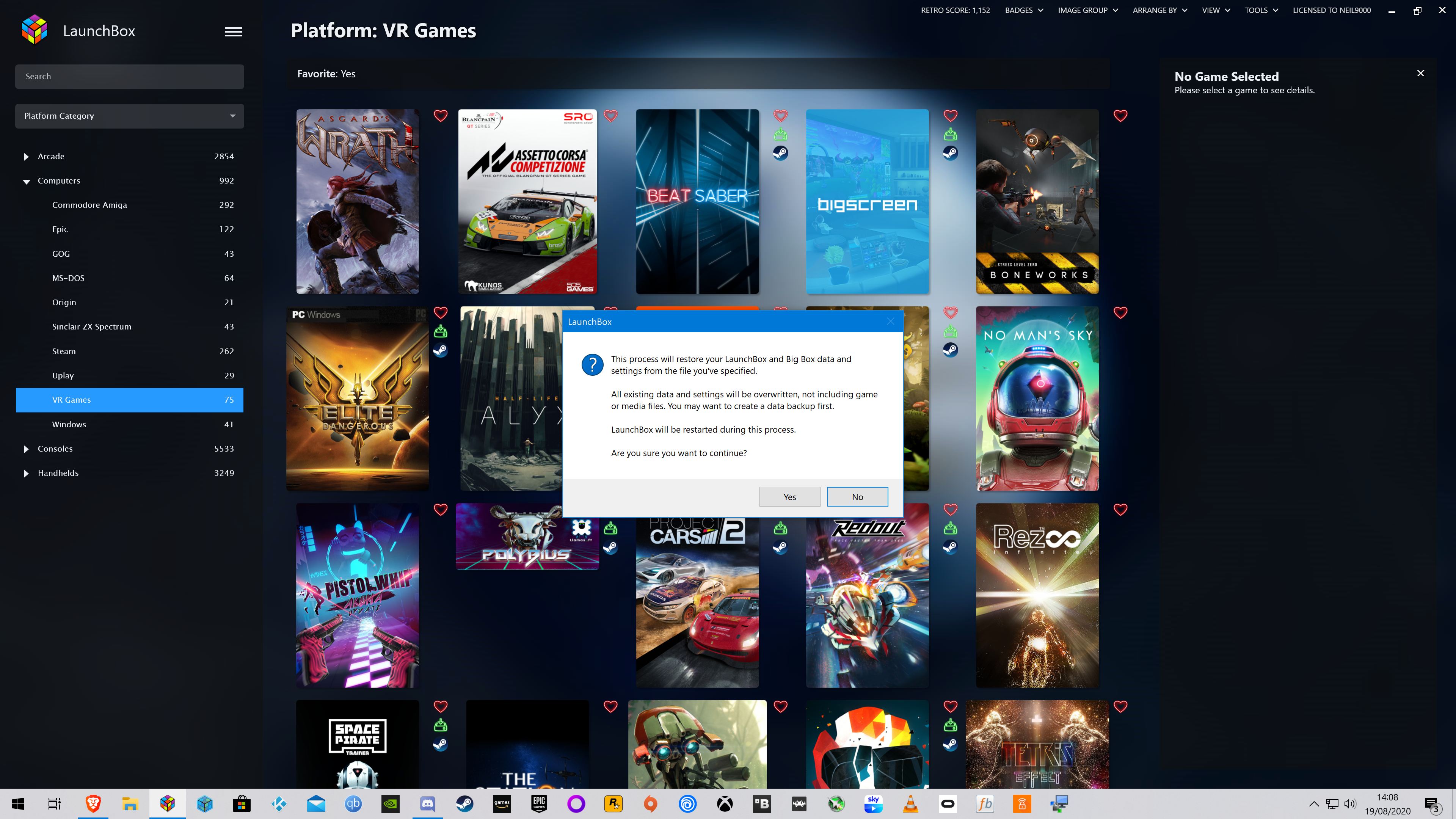1456x819 pixels.
Task: Click the Search input field
Action: point(129,76)
